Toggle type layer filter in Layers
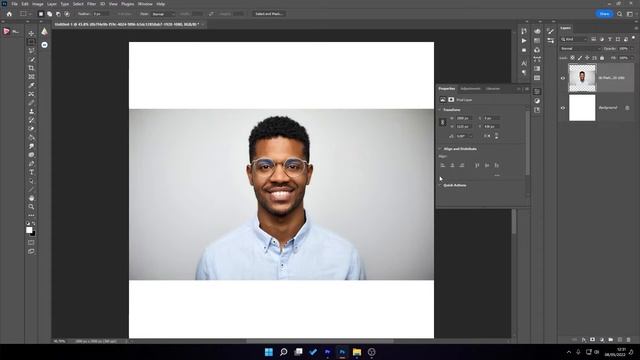This screenshot has width=640, height=360. (610, 39)
